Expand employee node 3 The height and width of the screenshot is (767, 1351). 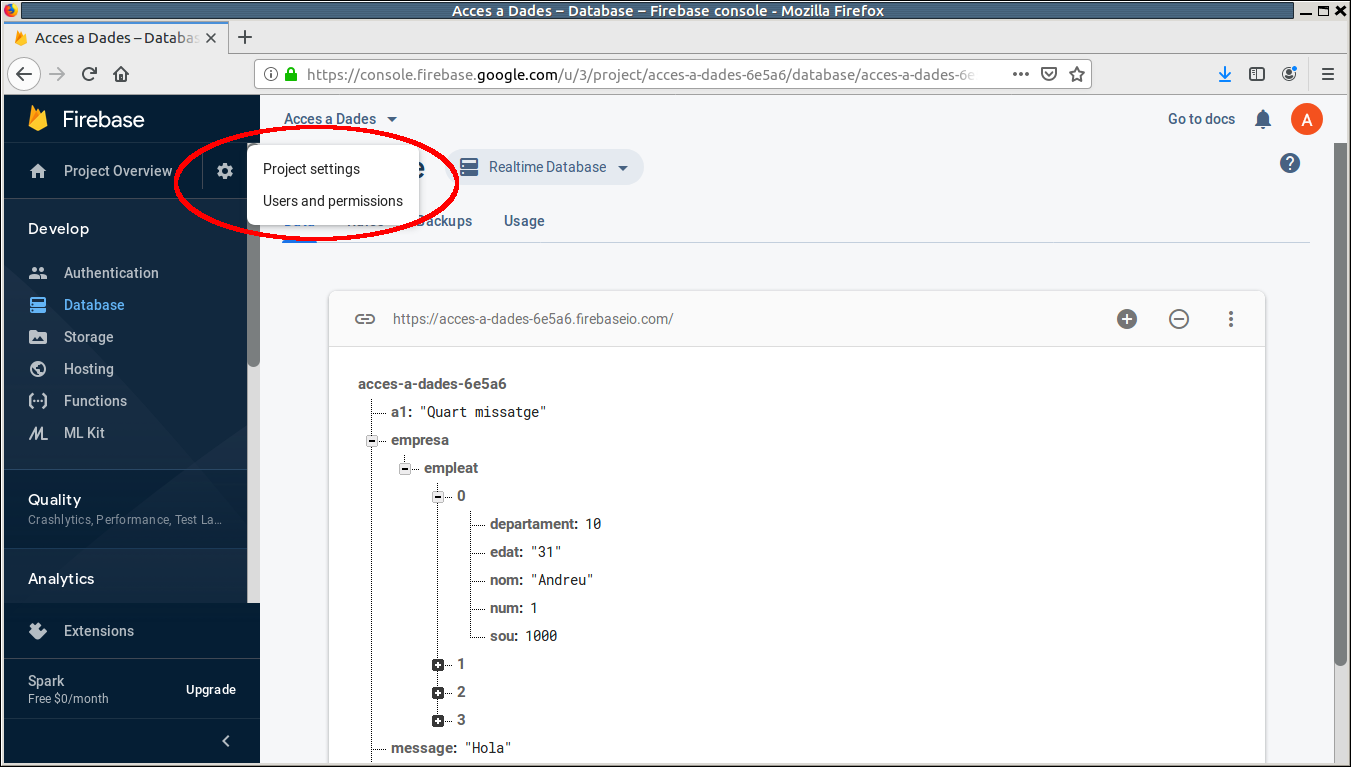438,721
